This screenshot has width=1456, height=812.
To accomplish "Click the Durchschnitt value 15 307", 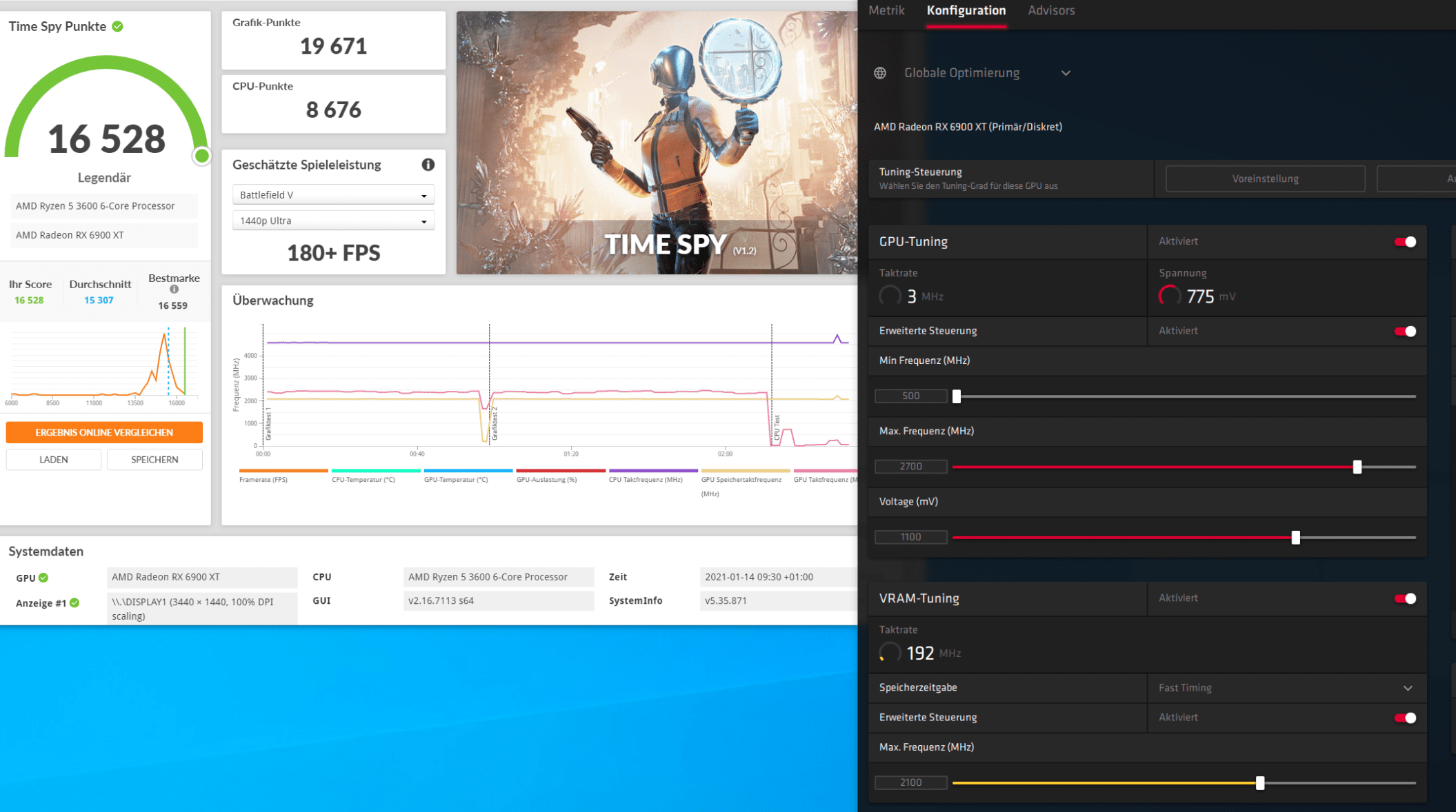I will click(x=99, y=301).
